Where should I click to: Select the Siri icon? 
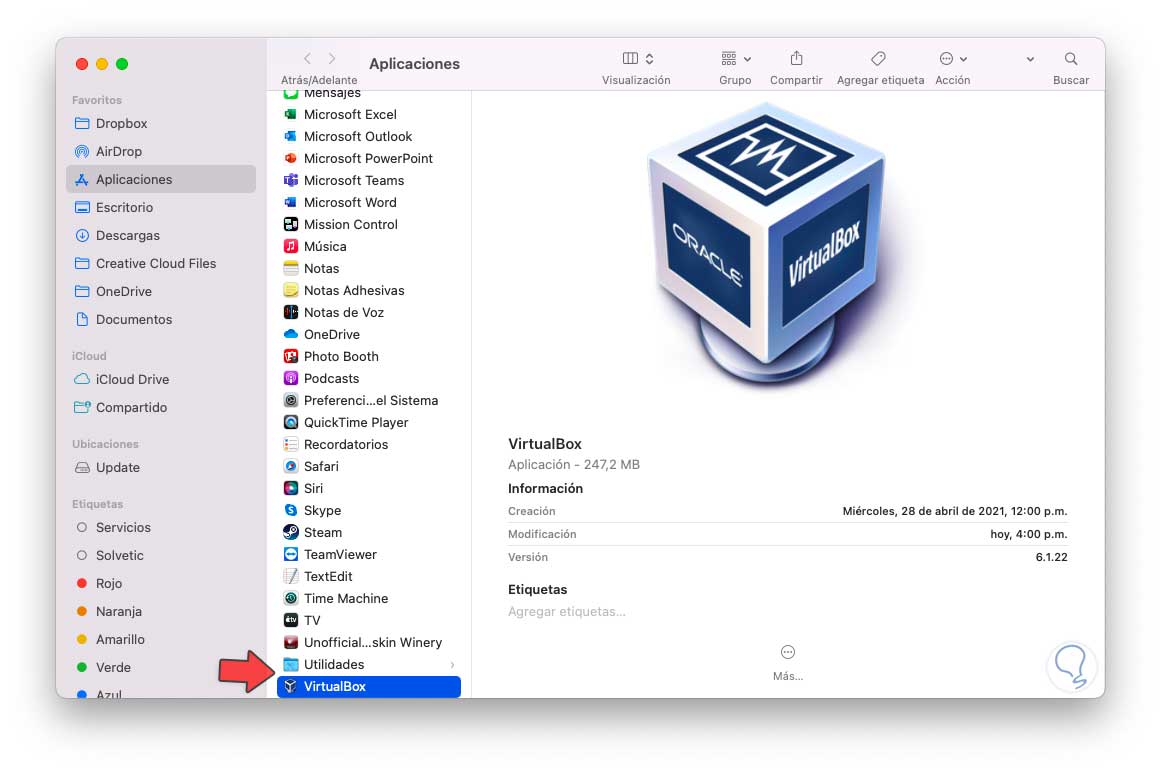pyautogui.click(x=291, y=489)
